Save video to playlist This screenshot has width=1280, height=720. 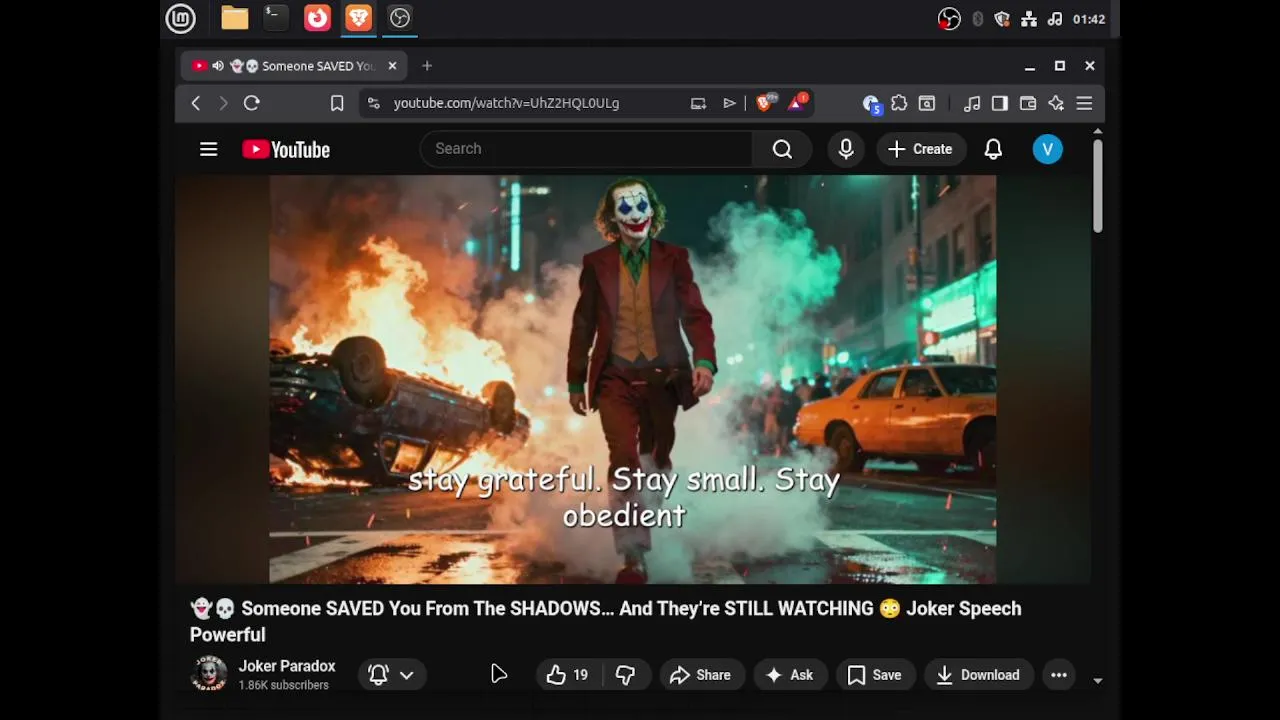875,675
